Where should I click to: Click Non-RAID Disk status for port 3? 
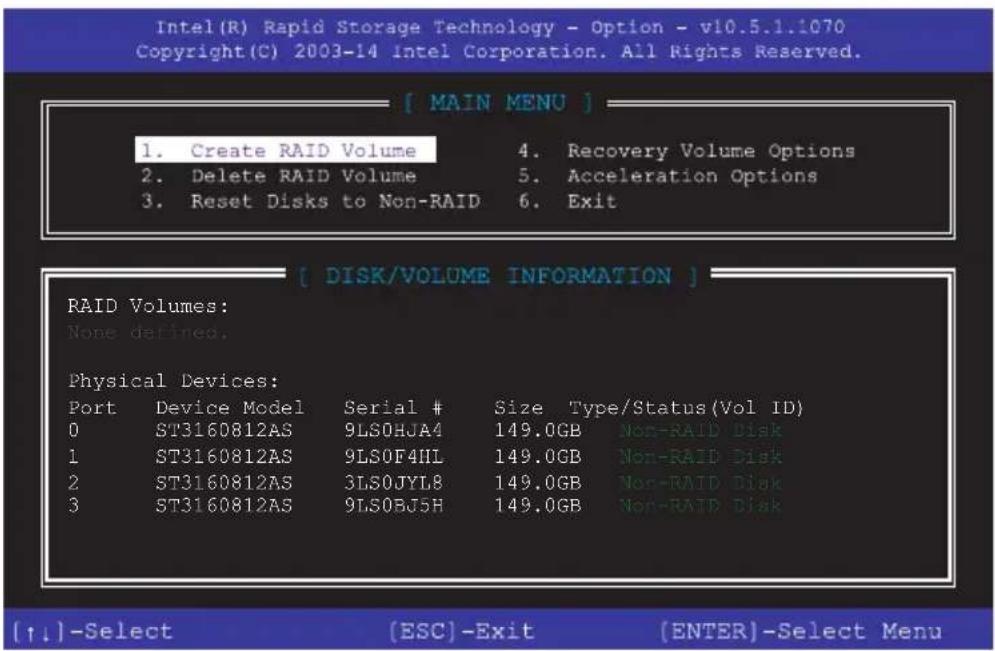click(x=701, y=506)
